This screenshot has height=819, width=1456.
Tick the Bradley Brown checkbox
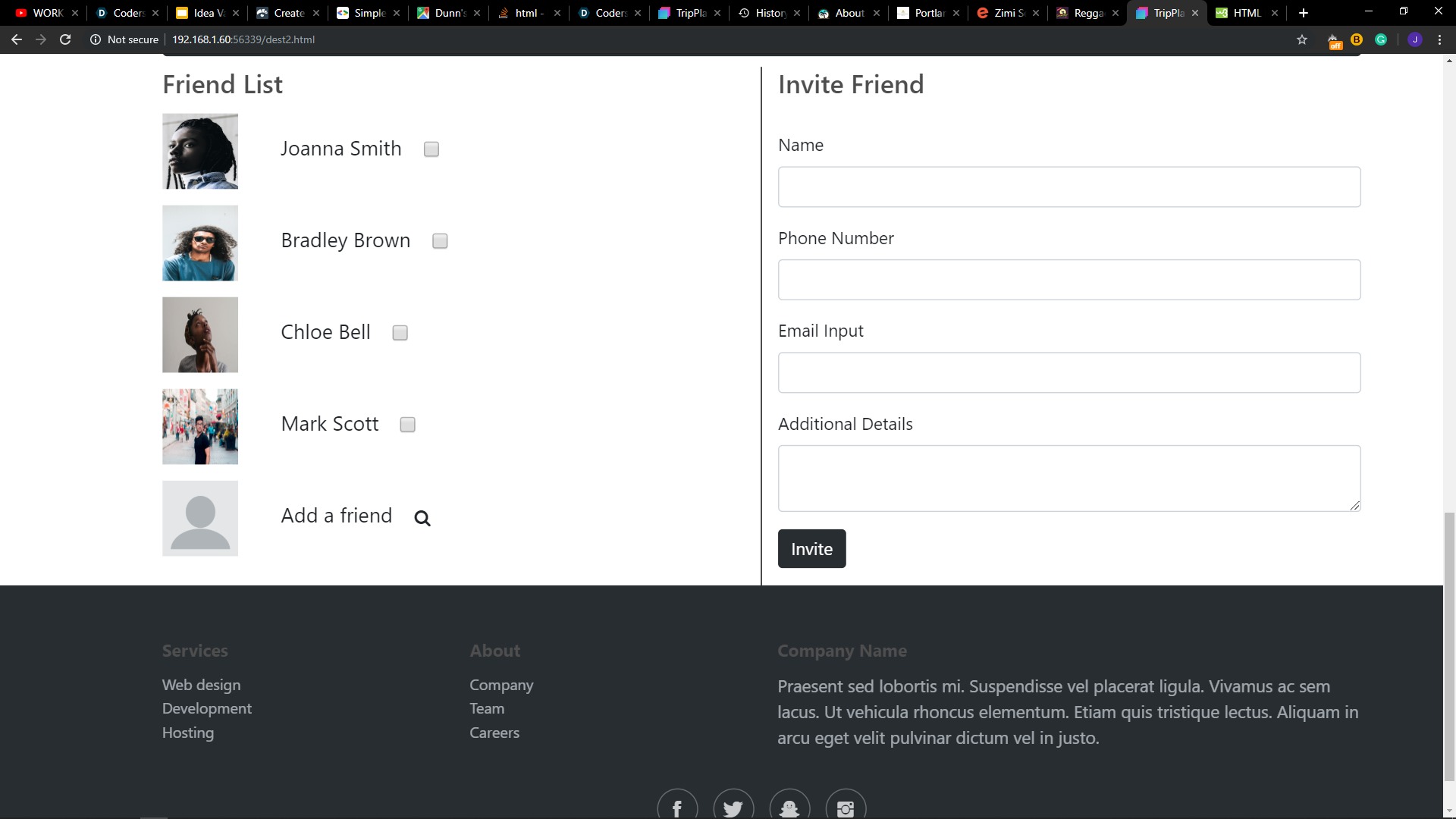[x=440, y=241]
